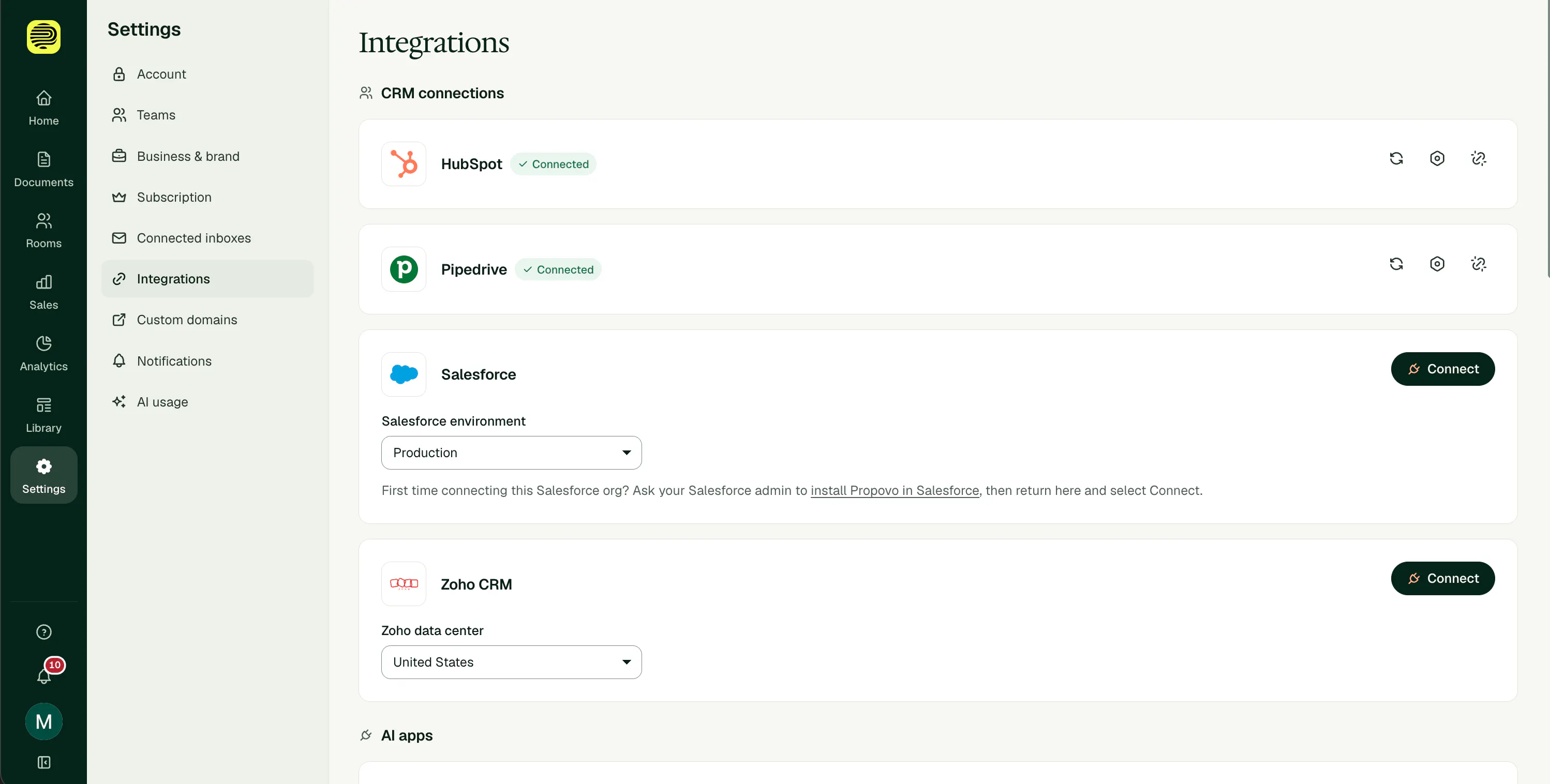Viewport: 1550px width, 784px height.
Task: Open Custom domains settings
Action: (x=207, y=320)
